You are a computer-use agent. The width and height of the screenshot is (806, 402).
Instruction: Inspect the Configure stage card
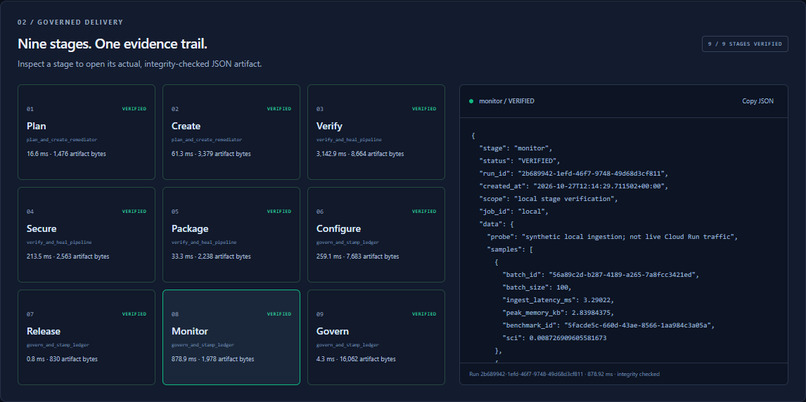[x=376, y=234]
